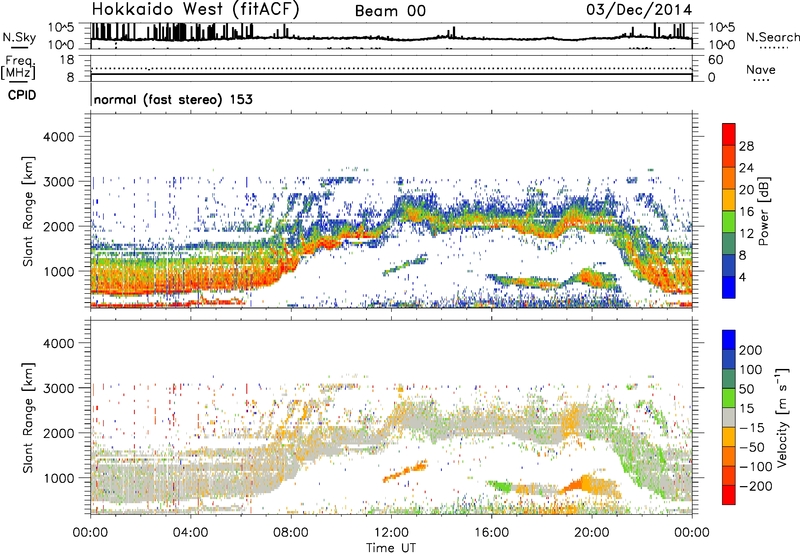Click the "10^0" label beside N.Sky
The image size is (800, 554).
(x=61, y=45)
